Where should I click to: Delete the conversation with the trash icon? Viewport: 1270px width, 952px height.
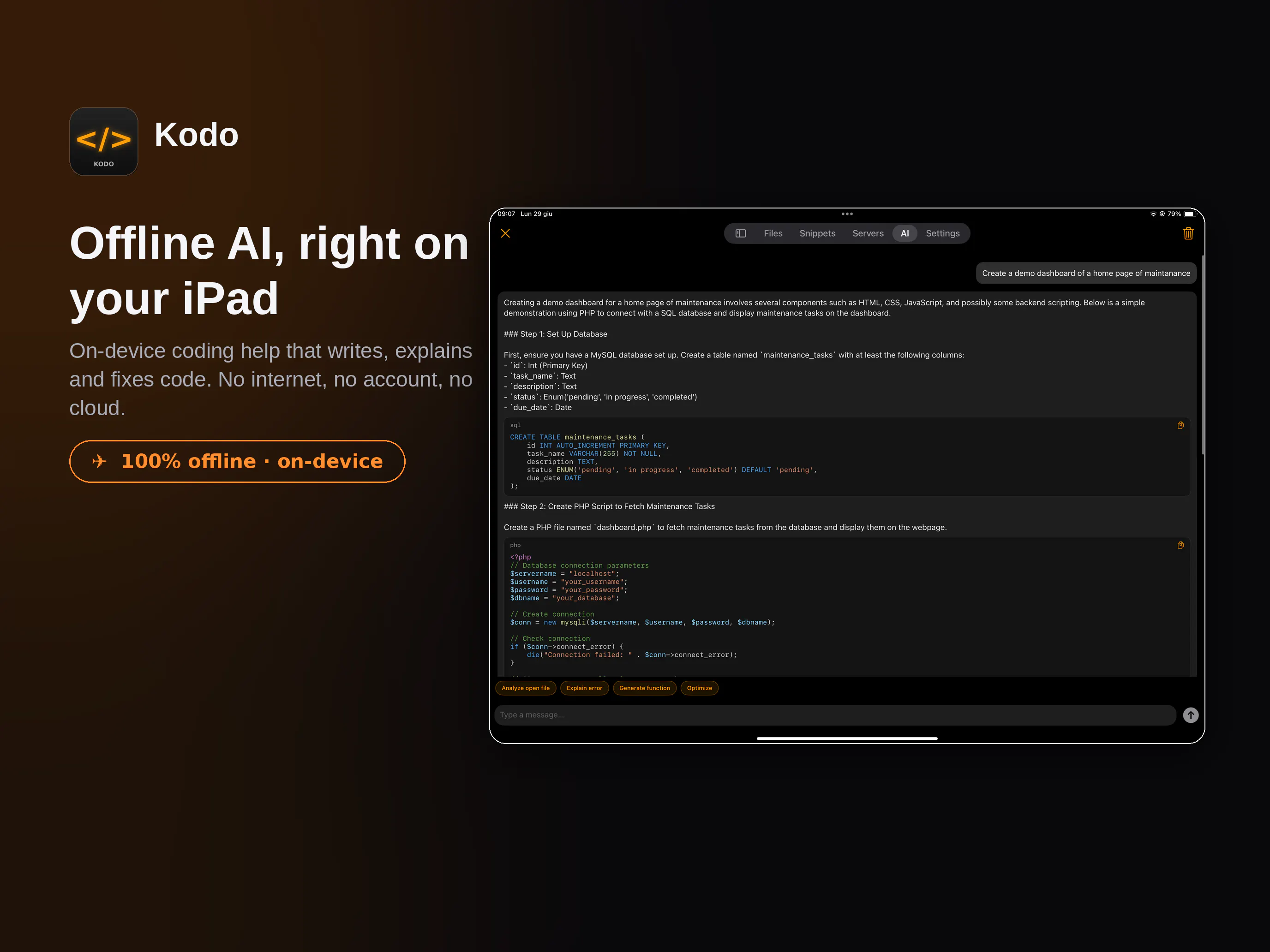pyautogui.click(x=1188, y=233)
